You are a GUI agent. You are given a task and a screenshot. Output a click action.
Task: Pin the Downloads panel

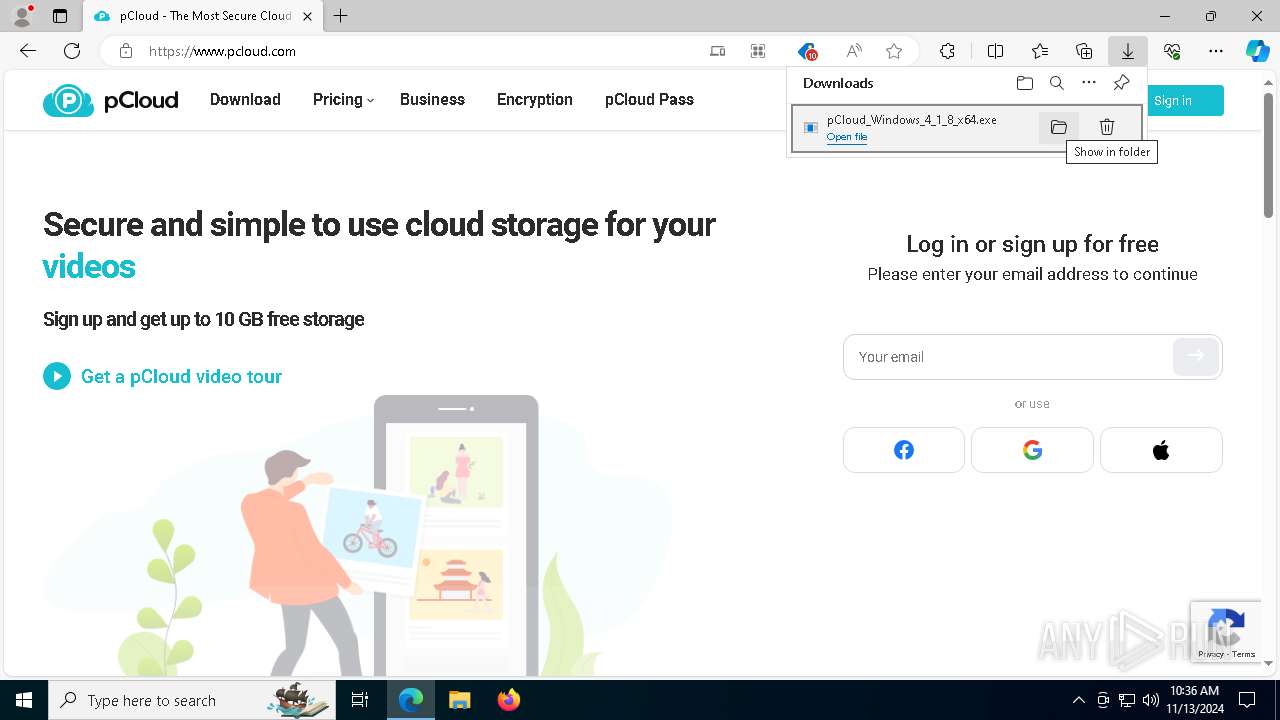pos(1121,83)
